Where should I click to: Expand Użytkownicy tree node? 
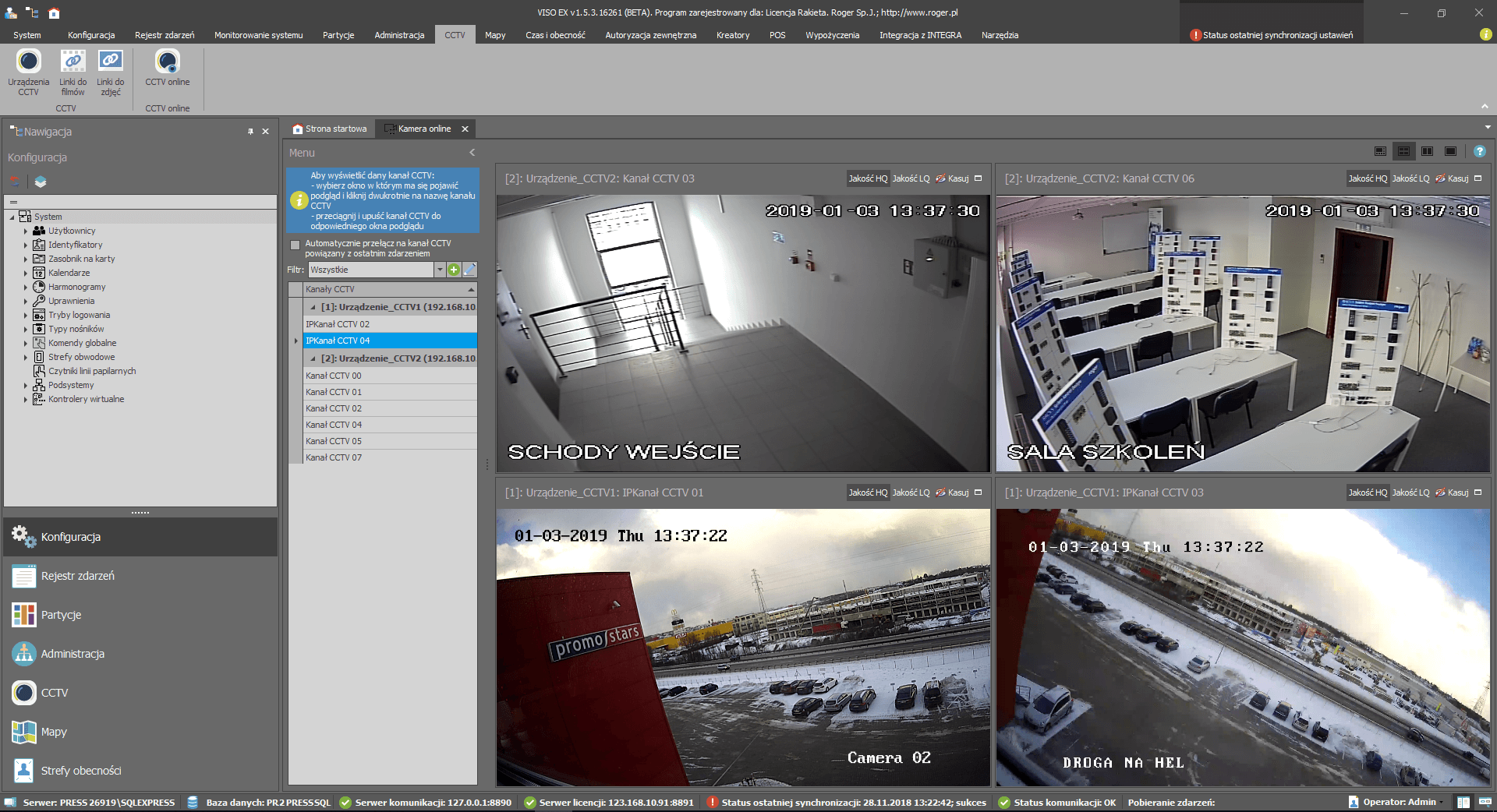point(25,231)
